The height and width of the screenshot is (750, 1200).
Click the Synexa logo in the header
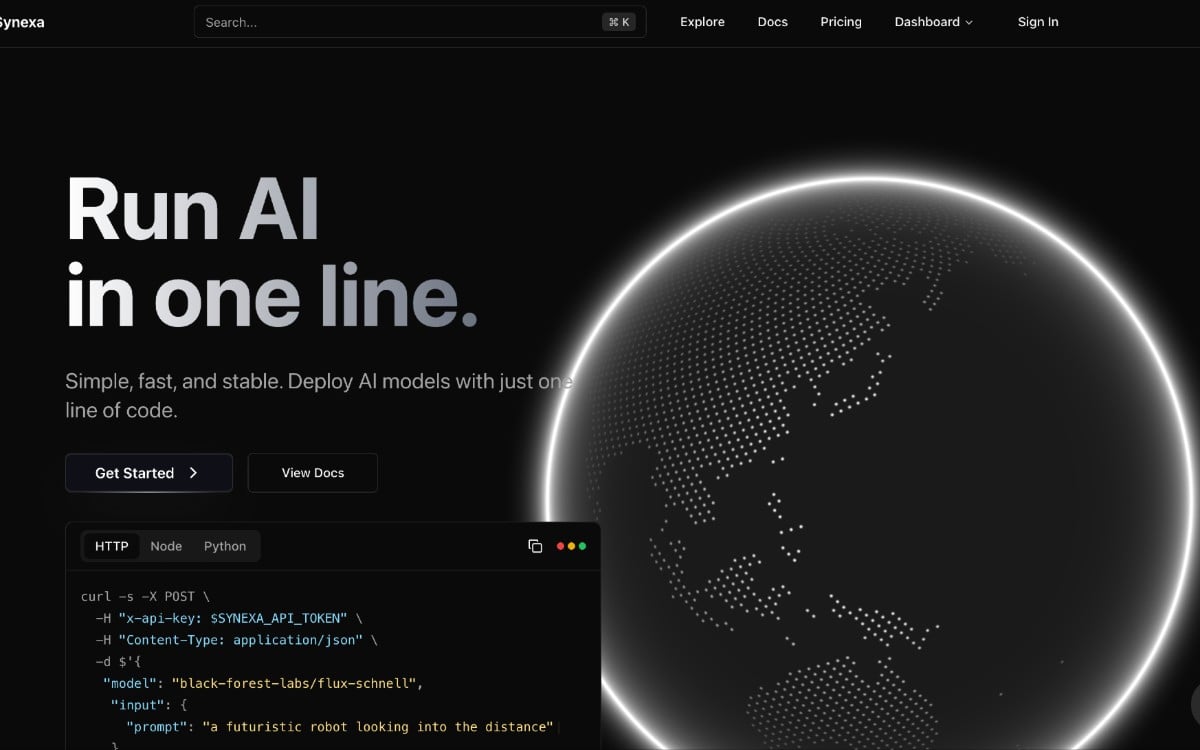pos(22,22)
